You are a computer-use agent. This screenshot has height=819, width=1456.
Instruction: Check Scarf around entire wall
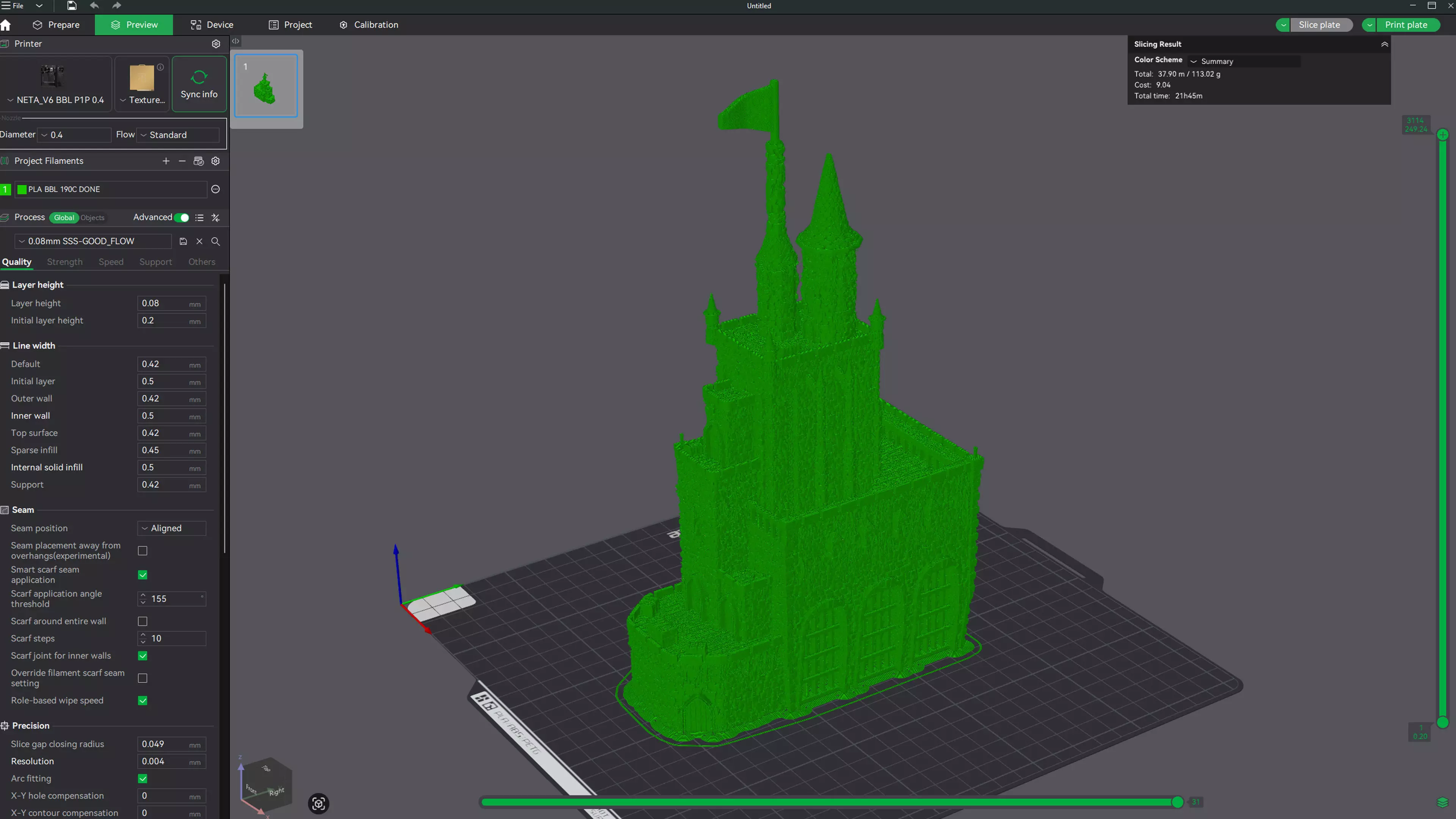[143, 621]
